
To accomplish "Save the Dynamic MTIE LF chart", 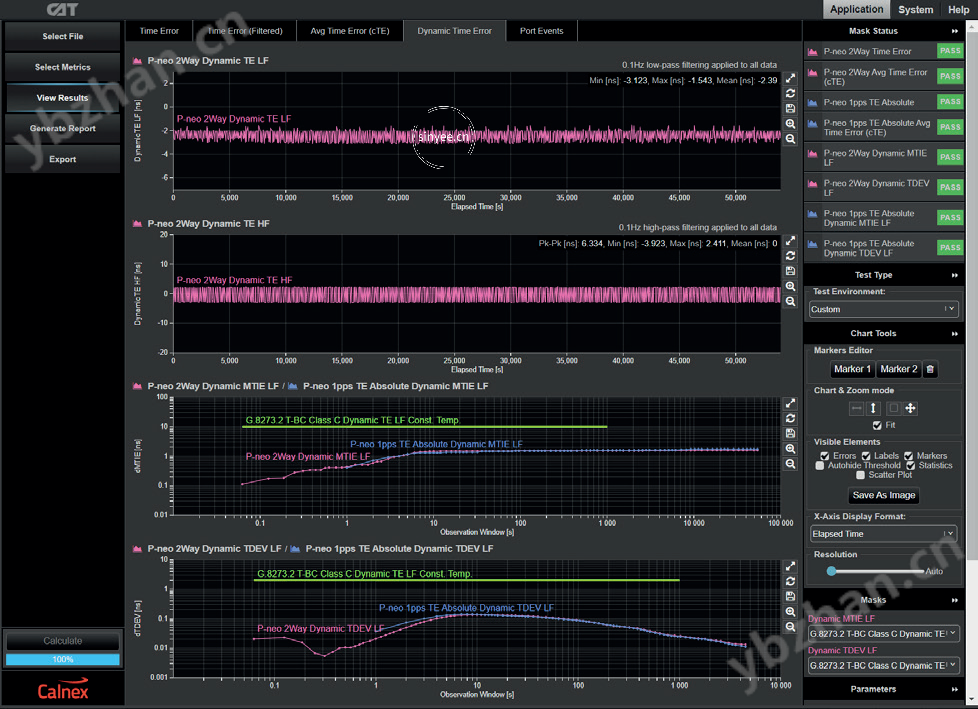I will click(x=790, y=433).
